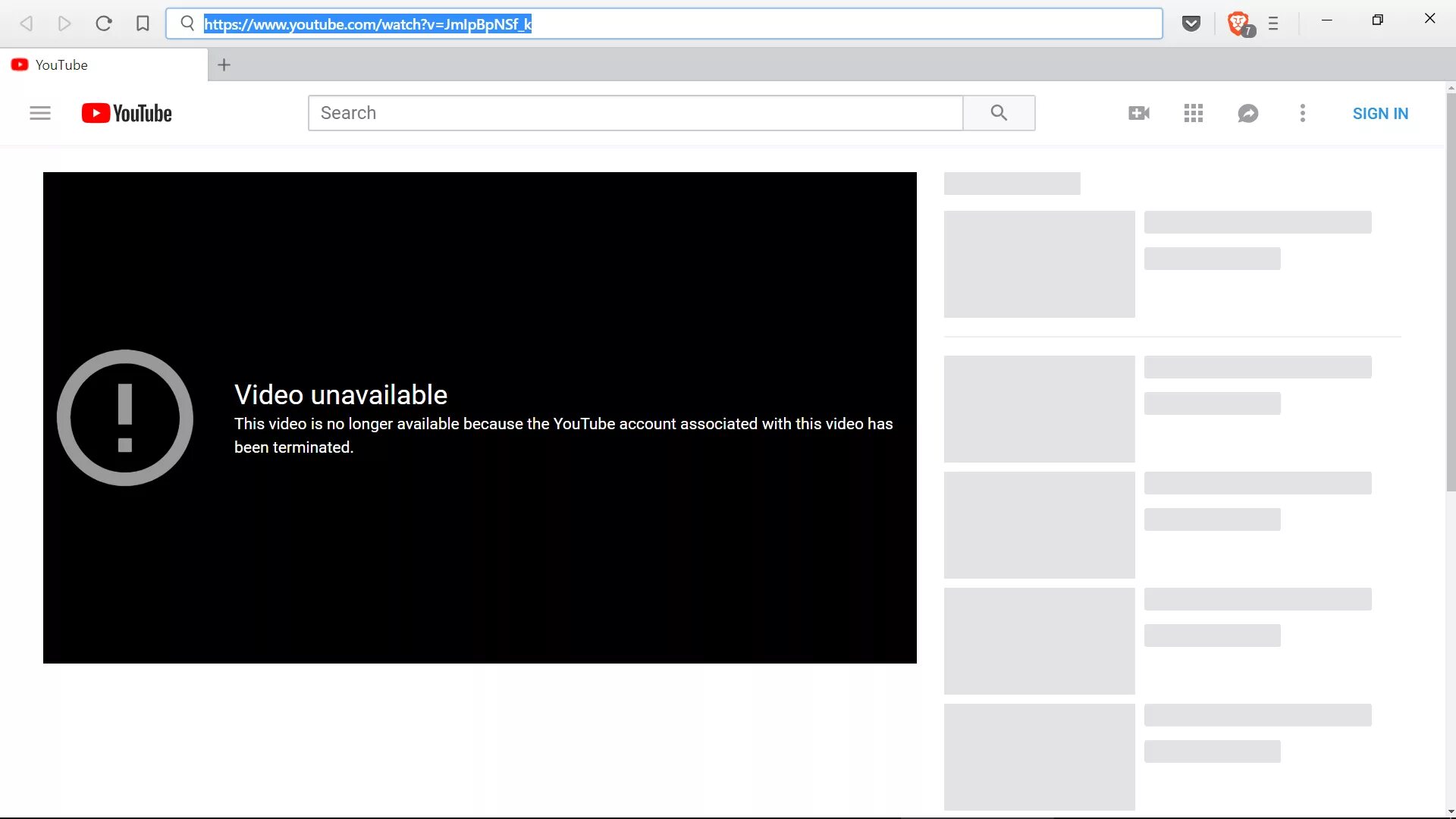
Task: Open the new browser tab plus button
Action: click(225, 65)
